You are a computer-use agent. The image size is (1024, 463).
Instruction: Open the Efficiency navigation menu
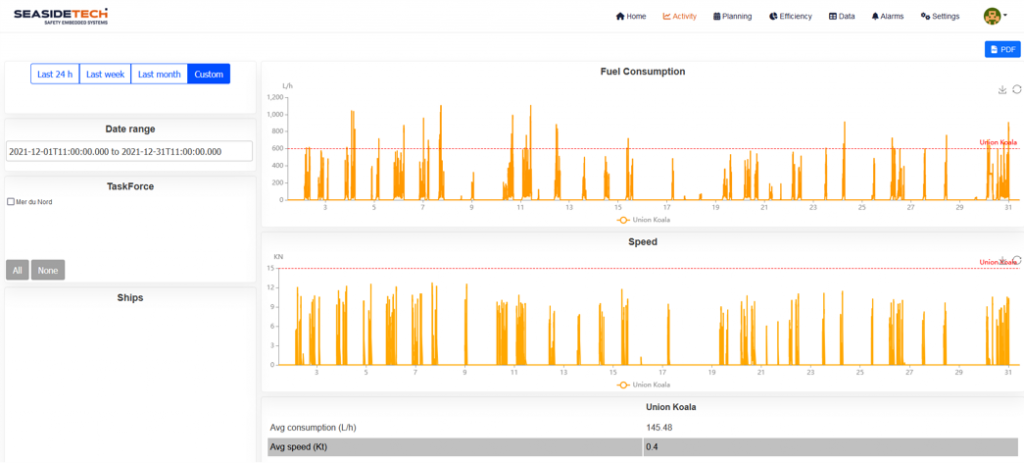click(x=790, y=16)
